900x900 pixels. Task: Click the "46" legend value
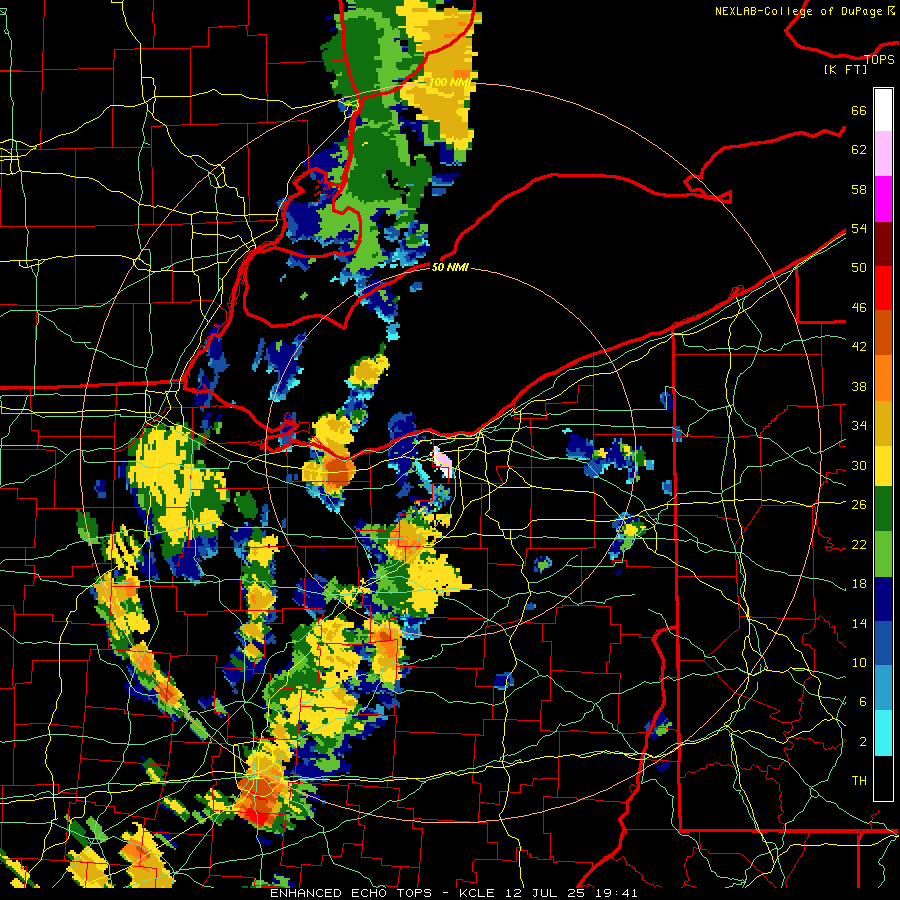tap(859, 308)
